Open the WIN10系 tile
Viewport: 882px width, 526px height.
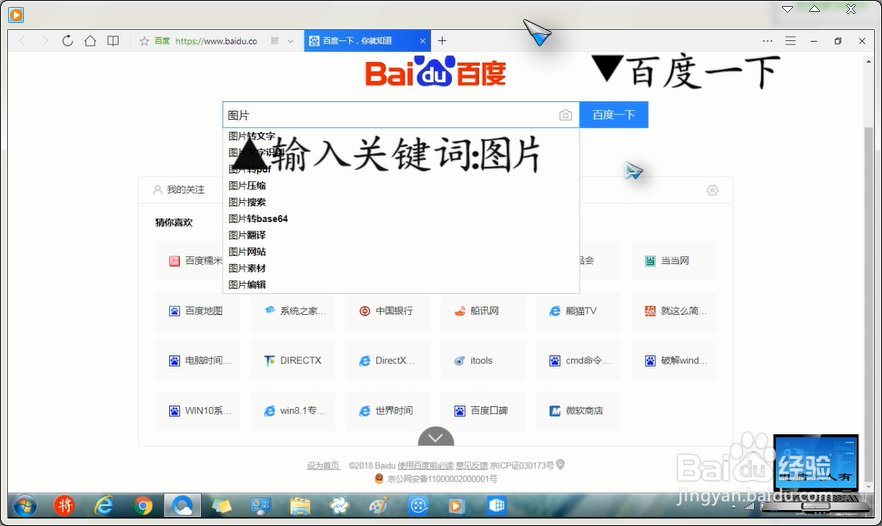(x=197, y=411)
